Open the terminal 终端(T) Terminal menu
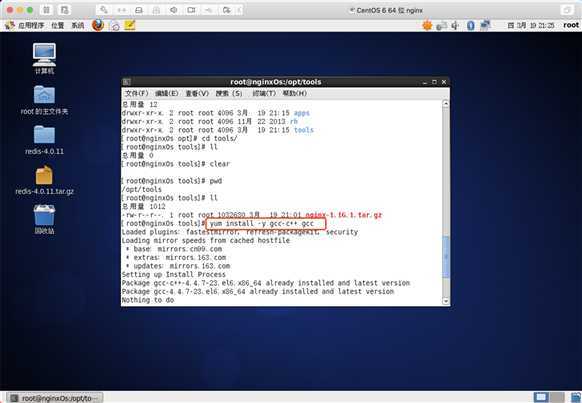Viewport: 582px width, 403px height. tap(264, 93)
